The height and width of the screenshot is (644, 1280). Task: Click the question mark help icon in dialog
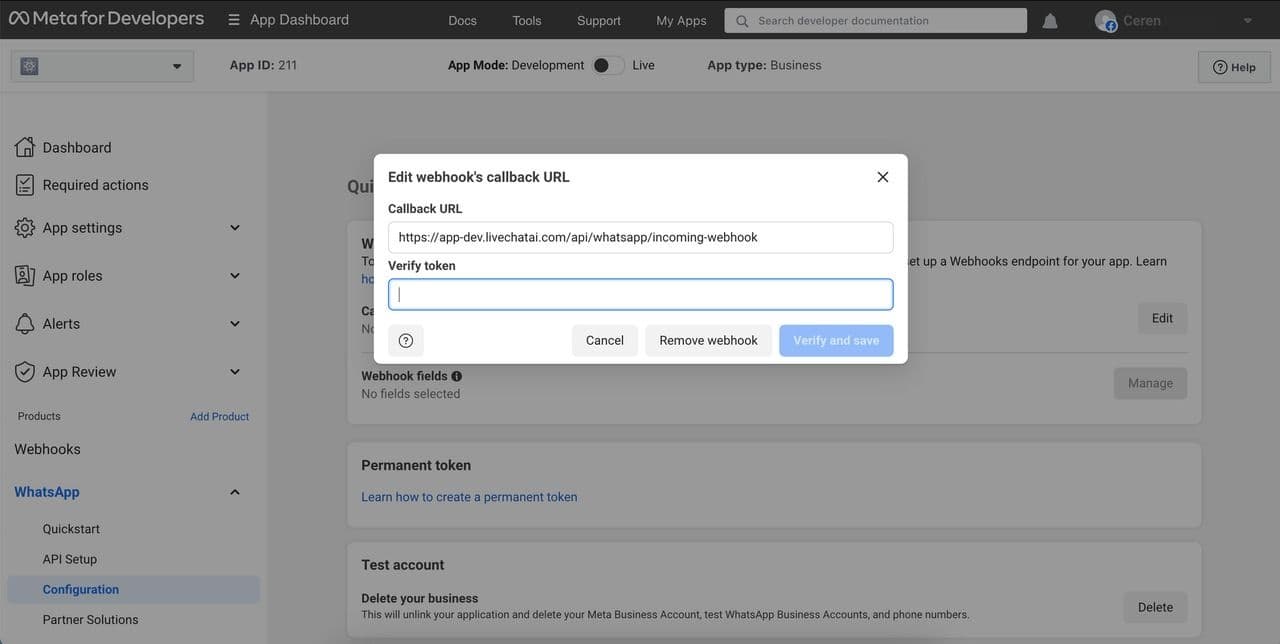pyautogui.click(x=406, y=340)
